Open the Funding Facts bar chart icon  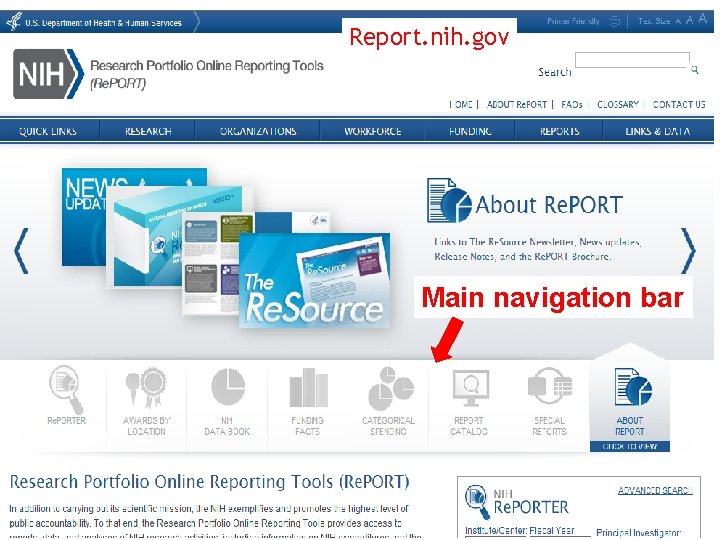(x=308, y=388)
